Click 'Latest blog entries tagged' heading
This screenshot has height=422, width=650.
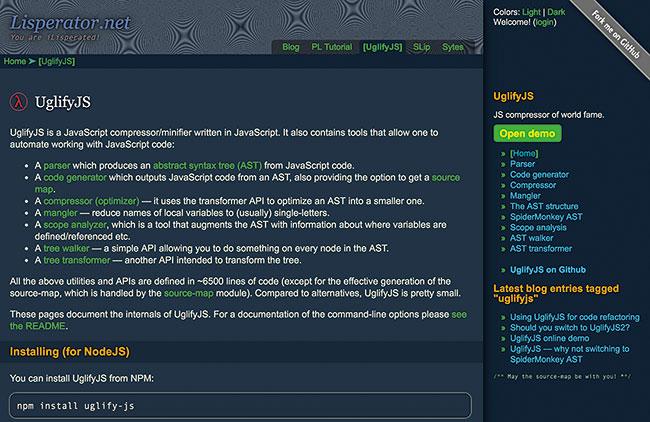click(x=556, y=293)
